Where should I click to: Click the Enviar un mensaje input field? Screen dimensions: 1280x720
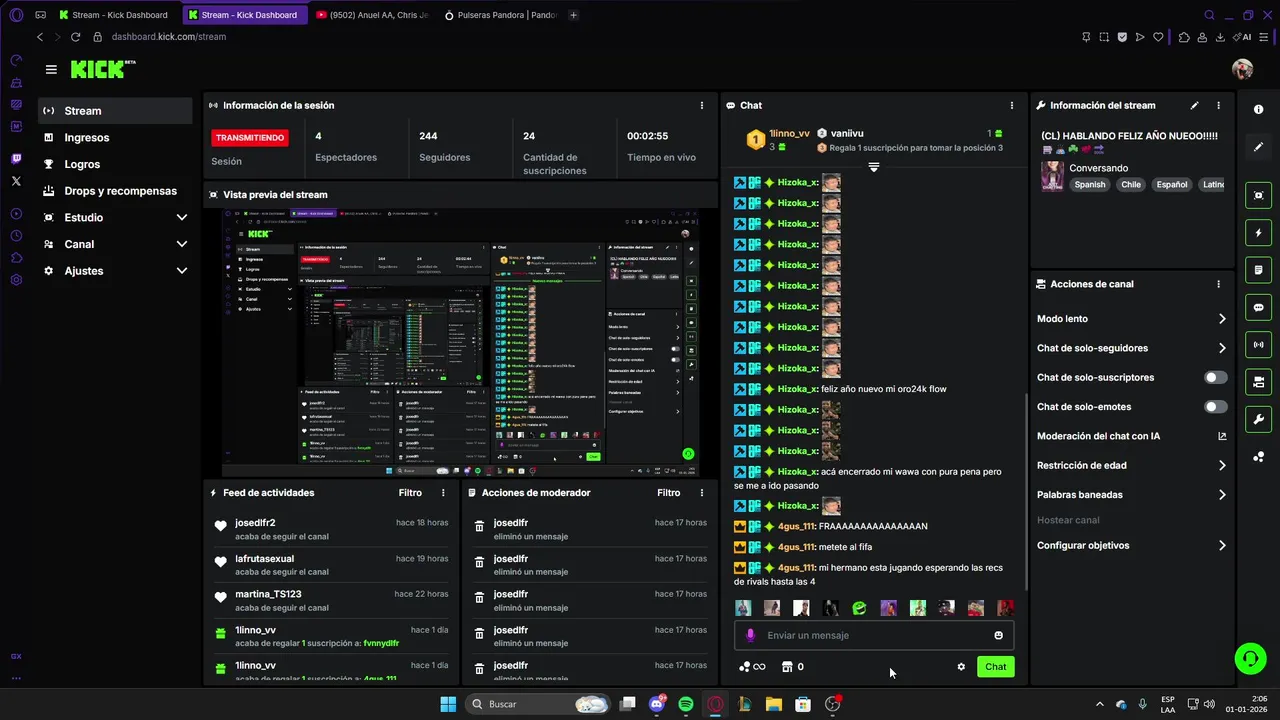(x=873, y=635)
